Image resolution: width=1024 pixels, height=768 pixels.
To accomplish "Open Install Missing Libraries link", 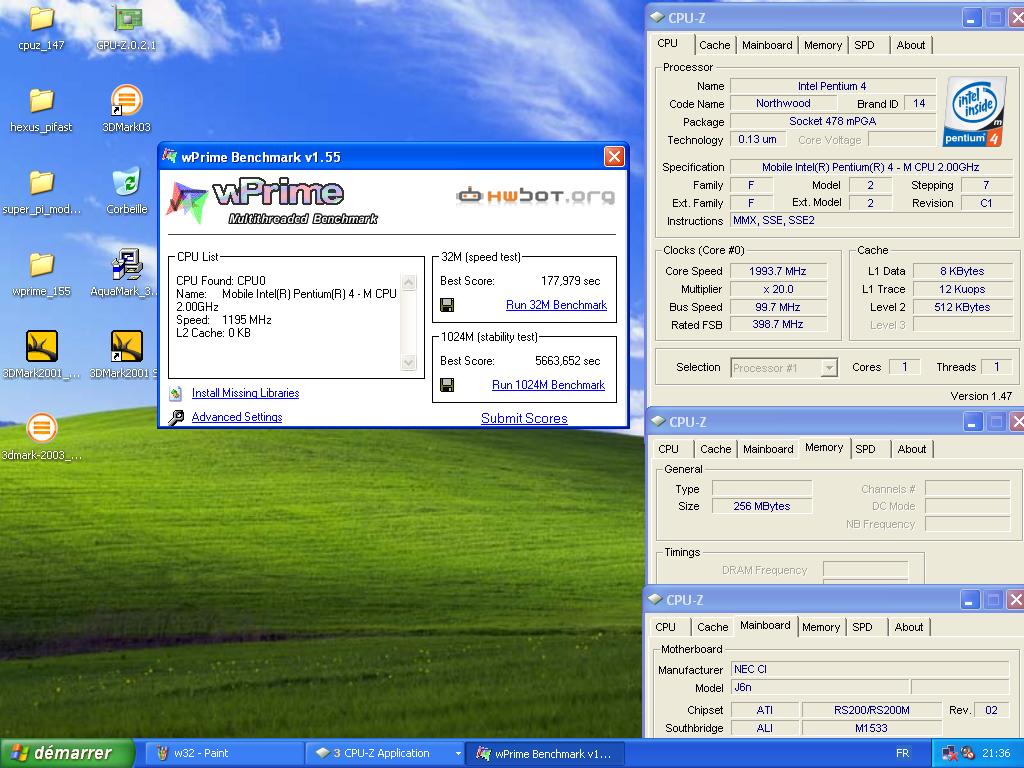I will (246, 393).
